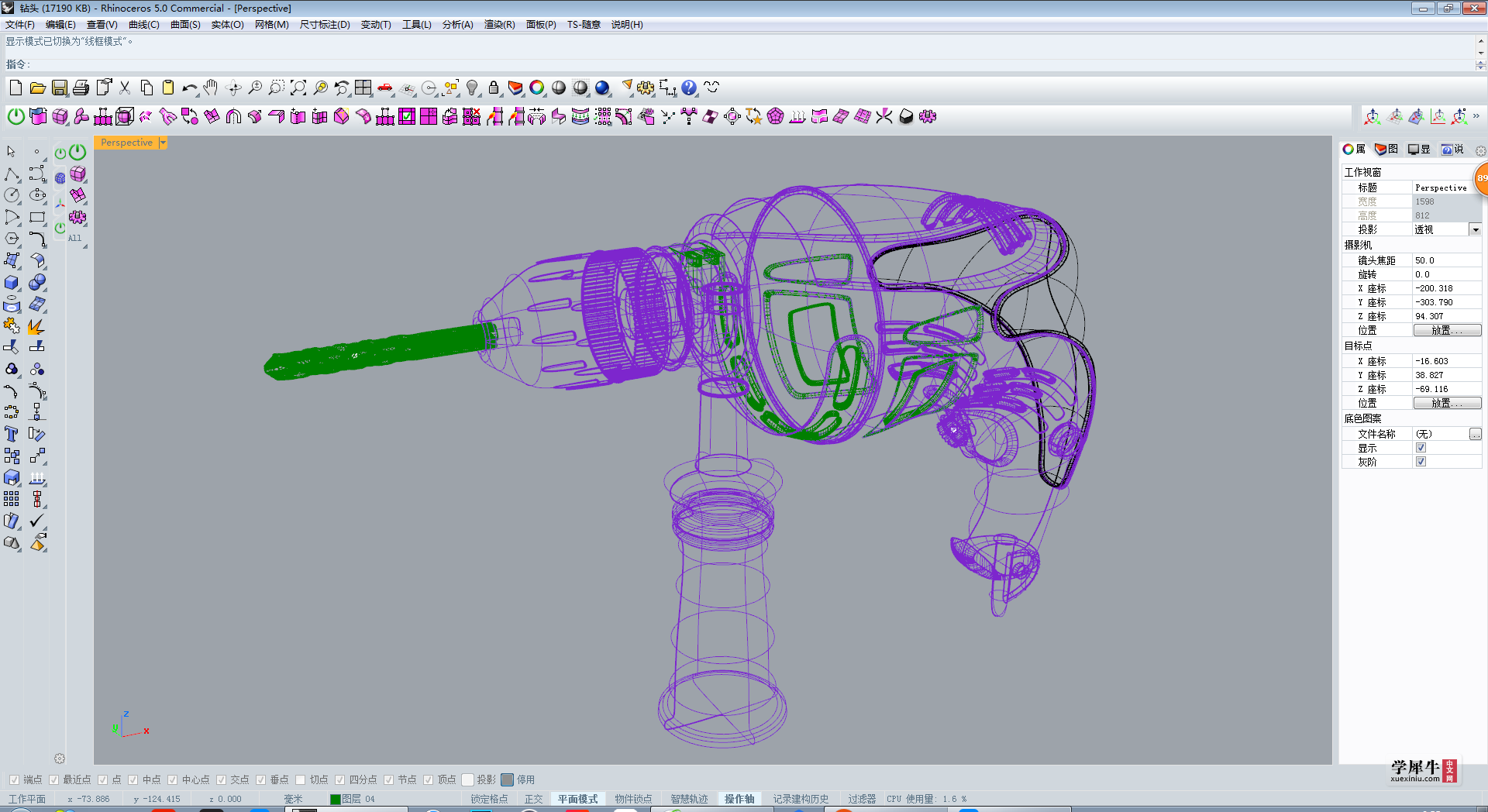The width and height of the screenshot is (1488, 812).
Task: Open TS-随意 menu
Action: click(x=584, y=25)
